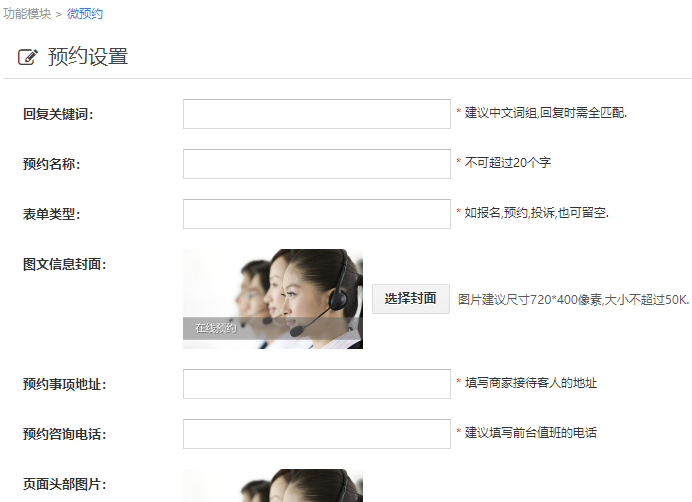Screen dimensions: 692x502
Task: Click the 在线预约 caption on cover image
Action: pyautogui.click(x=215, y=328)
